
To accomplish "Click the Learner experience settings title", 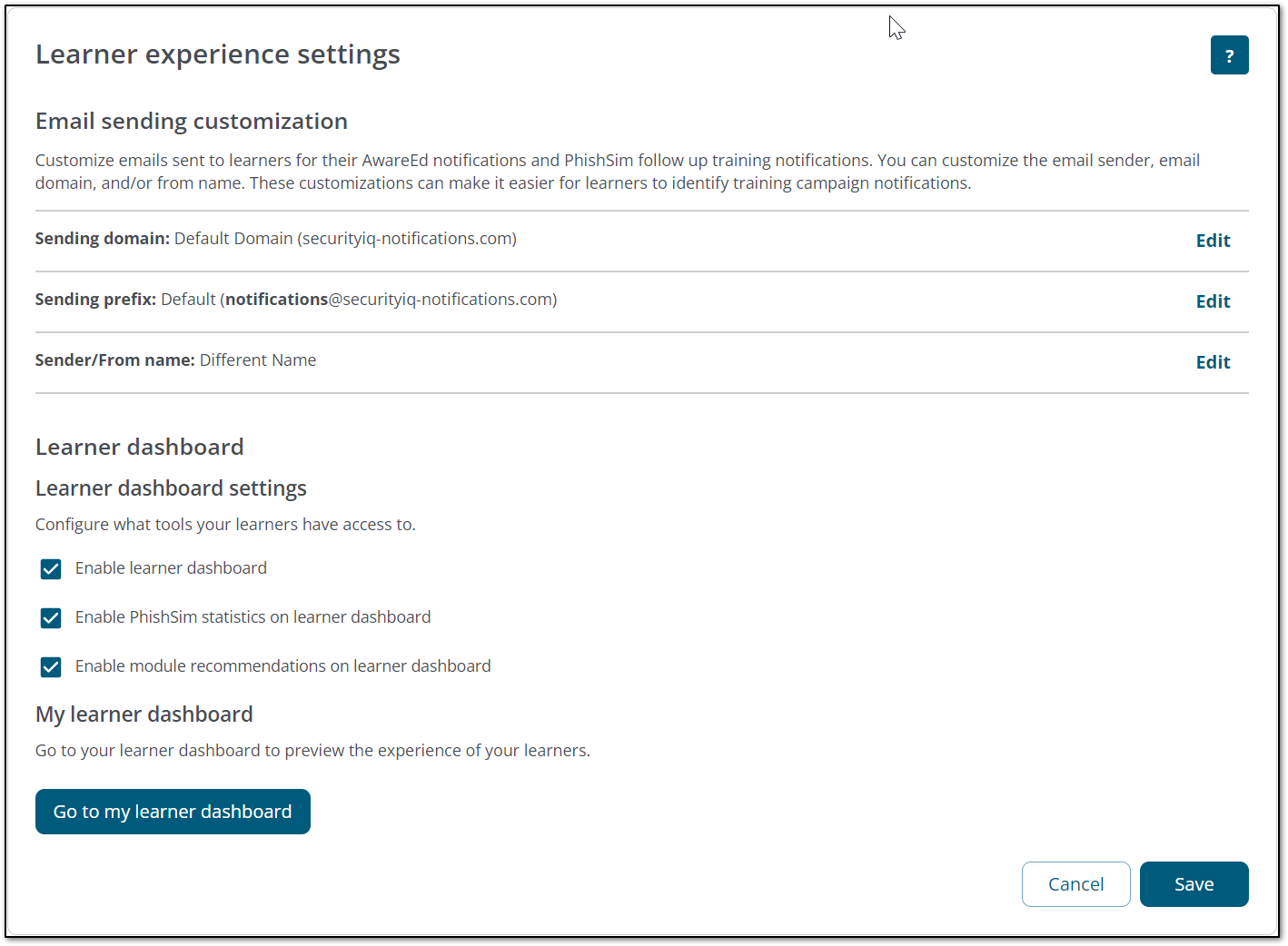I will pos(217,54).
